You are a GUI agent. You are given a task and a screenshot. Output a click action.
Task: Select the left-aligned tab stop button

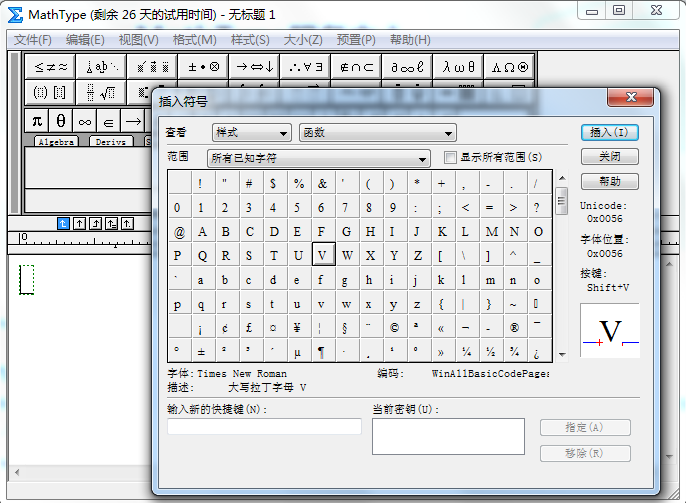coord(63,224)
